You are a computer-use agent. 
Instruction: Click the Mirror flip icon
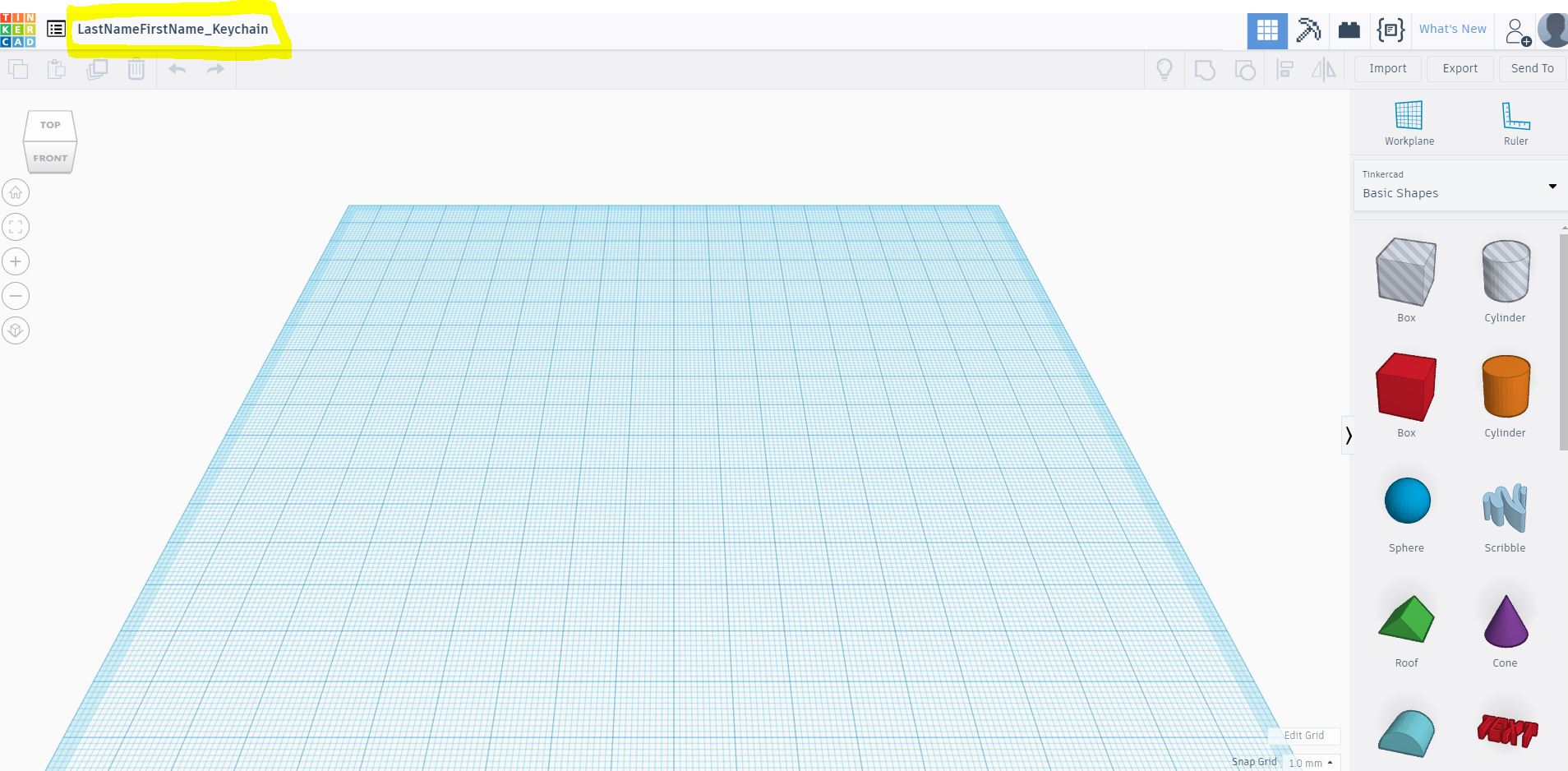[x=1323, y=70]
